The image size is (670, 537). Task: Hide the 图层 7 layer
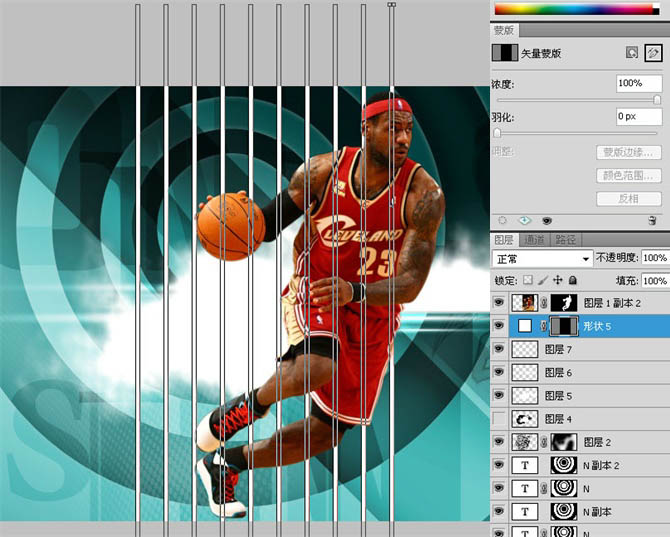click(x=499, y=349)
